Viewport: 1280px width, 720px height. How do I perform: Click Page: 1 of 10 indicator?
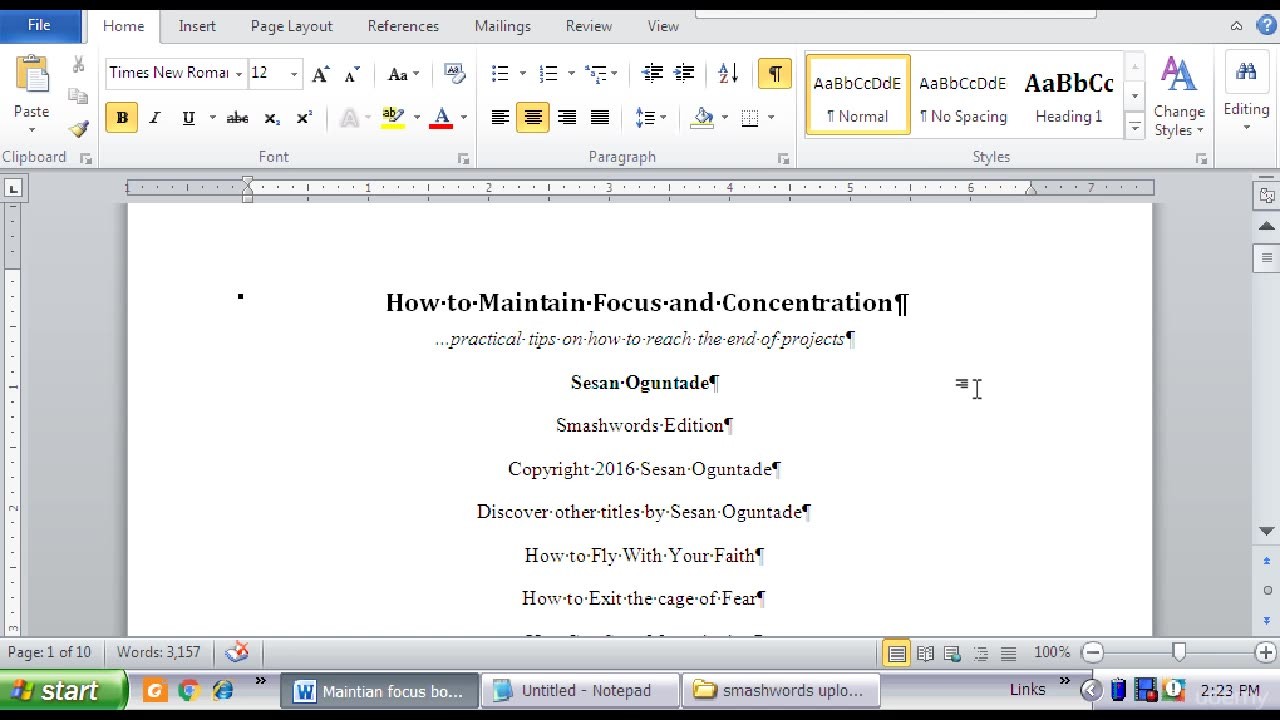coord(50,652)
